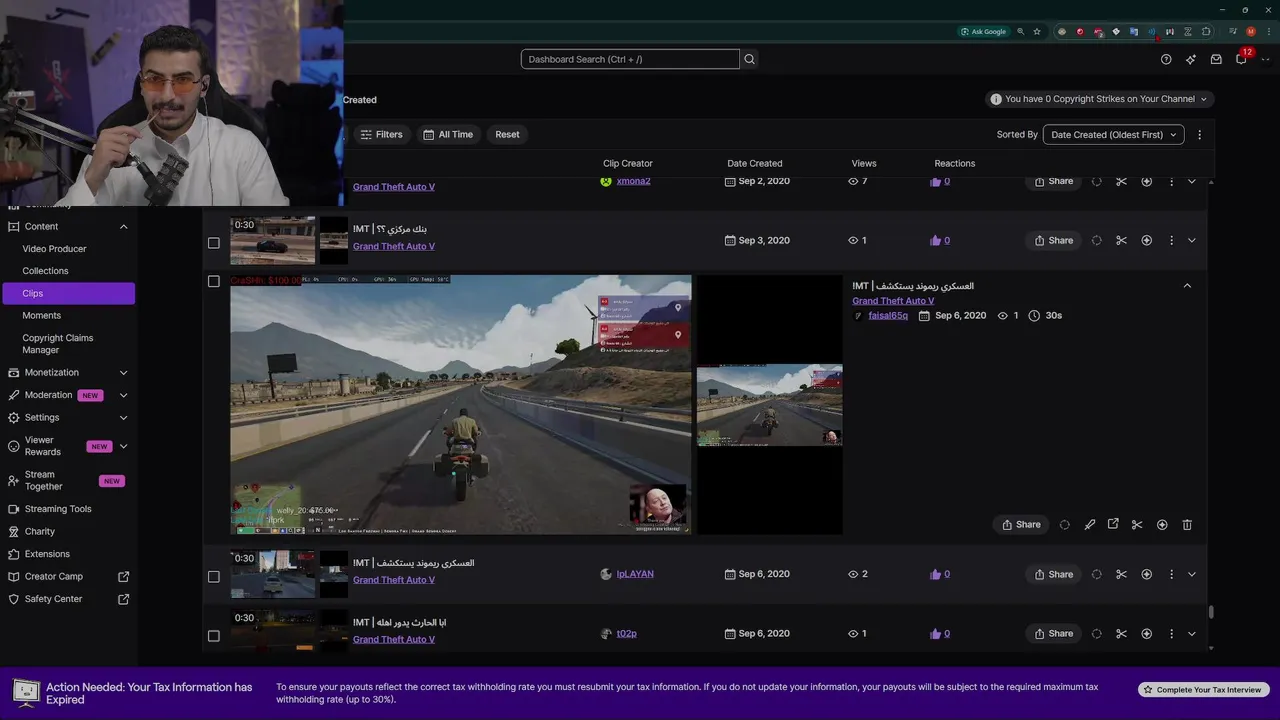Tick the checkbox for the lpLAYAN clip

[213, 576]
